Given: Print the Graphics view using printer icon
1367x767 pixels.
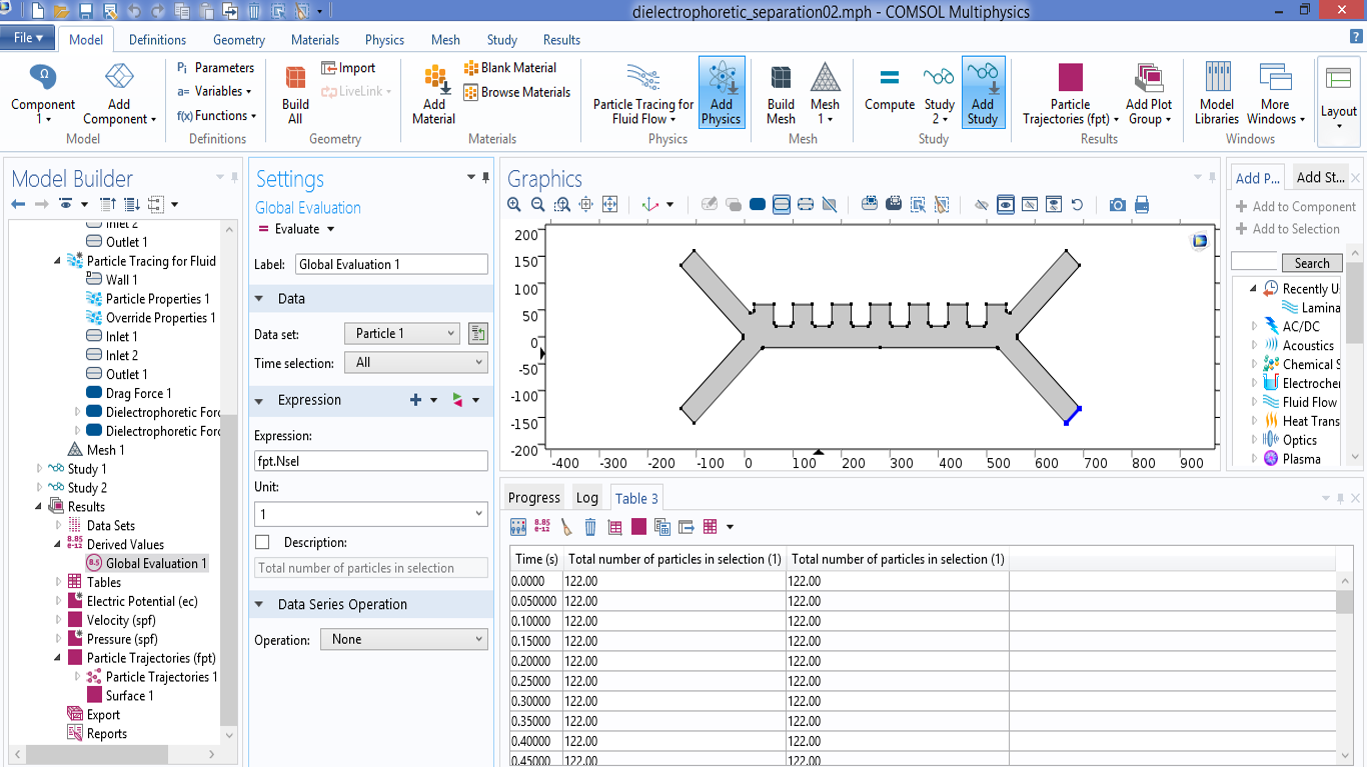Looking at the screenshot, I should 1141,204.
